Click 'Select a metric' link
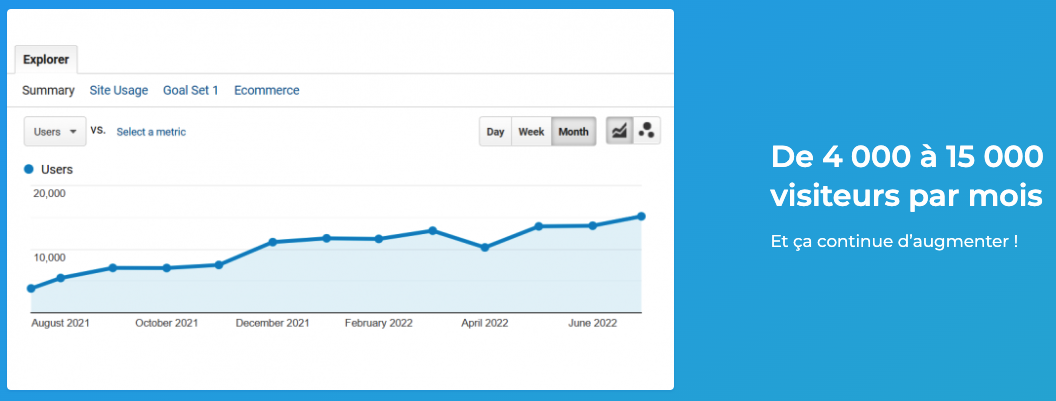The height and width of the screenshot is (401, 1056). pyautogui.click(x=151, y=132)
